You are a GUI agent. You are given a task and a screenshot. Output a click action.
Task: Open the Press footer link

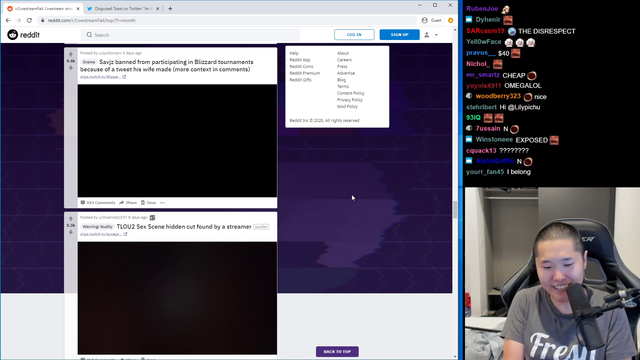point(342,67)
